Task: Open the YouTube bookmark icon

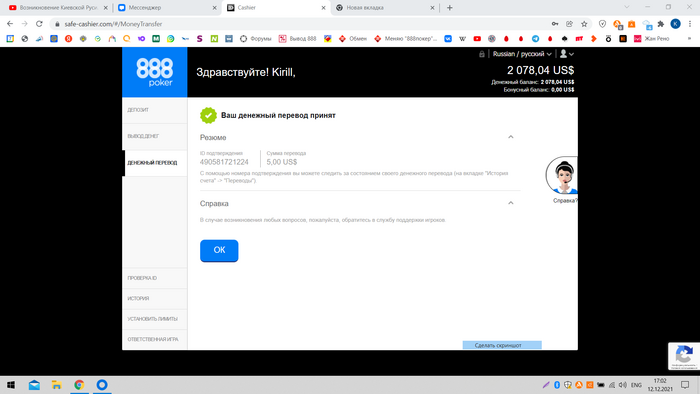Action: tap(477, 39)
